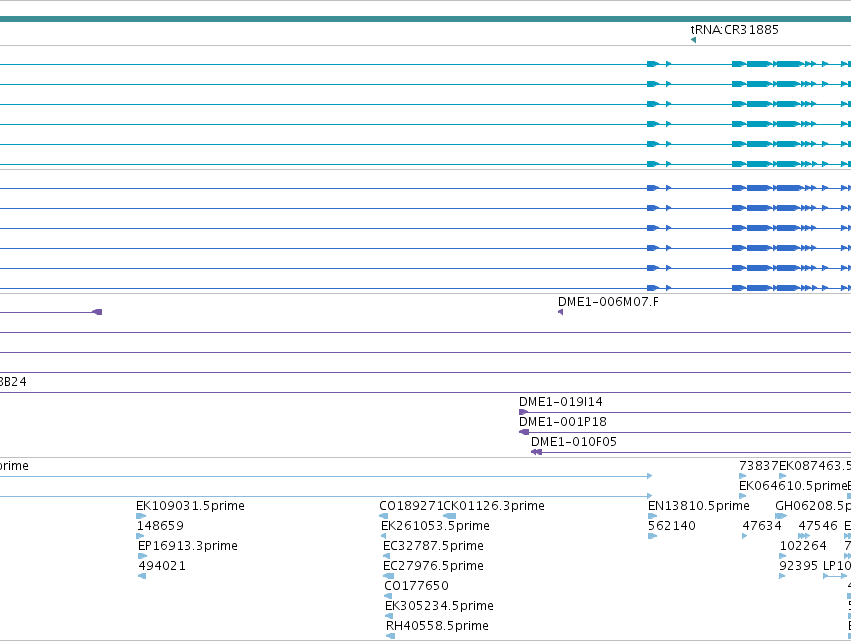Select the 562140 feature label

[x=672, y=525]
